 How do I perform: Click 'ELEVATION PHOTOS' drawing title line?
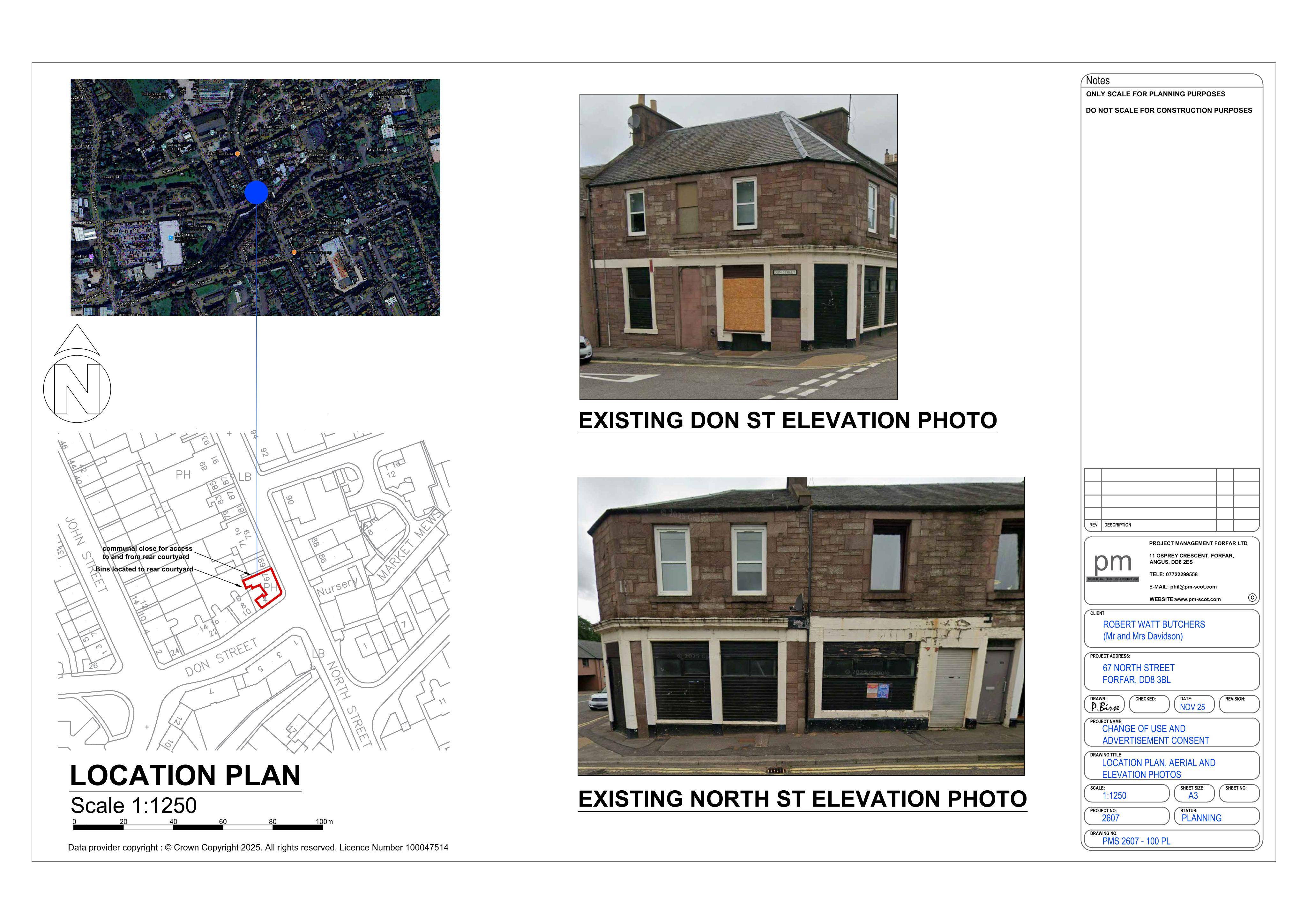tap(1141, 775)
